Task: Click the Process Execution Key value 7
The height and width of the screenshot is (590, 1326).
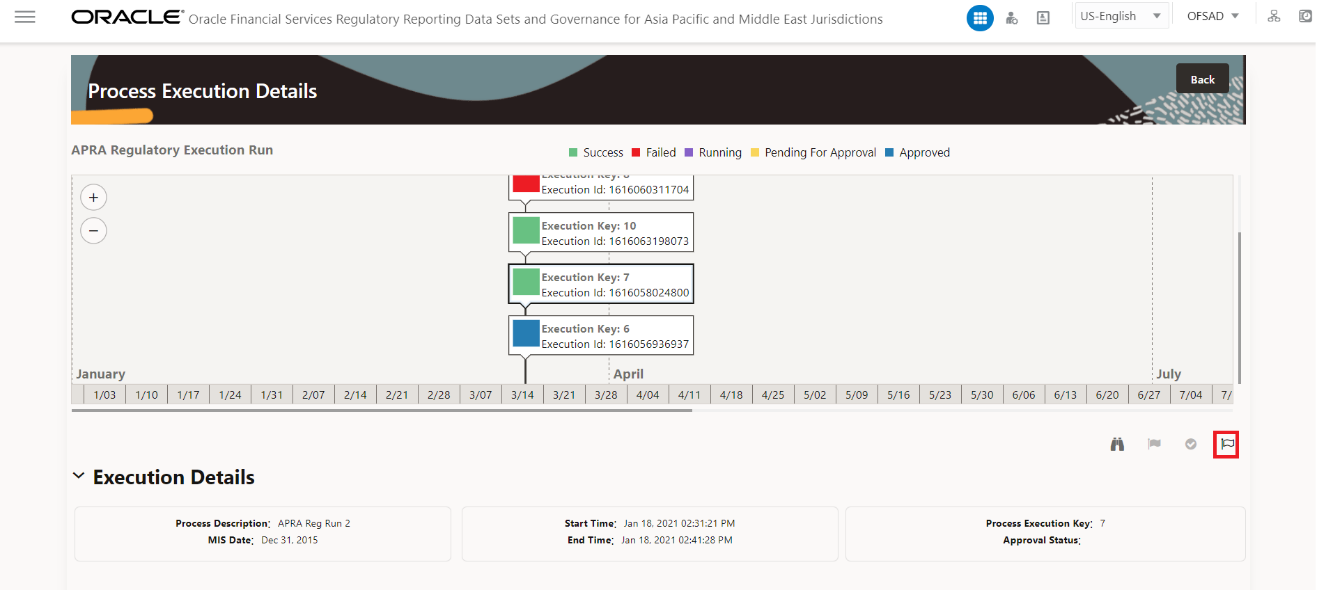Action: click(x=1102, y=523)
